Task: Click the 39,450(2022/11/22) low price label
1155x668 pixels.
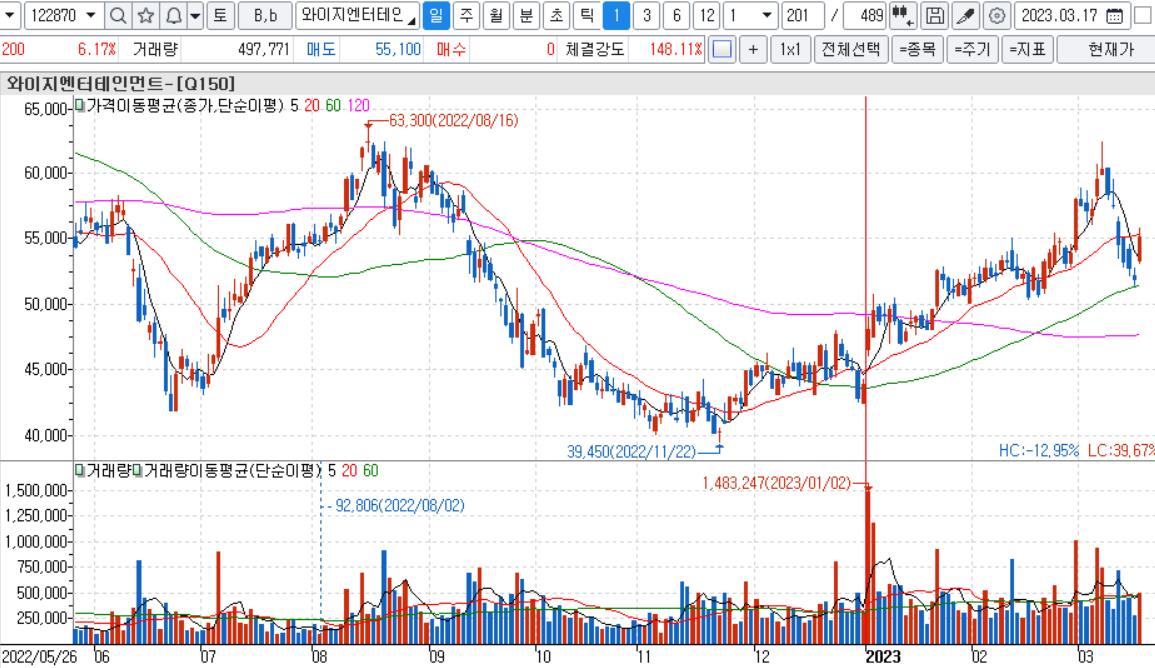Action: click(x=631, y=451)
